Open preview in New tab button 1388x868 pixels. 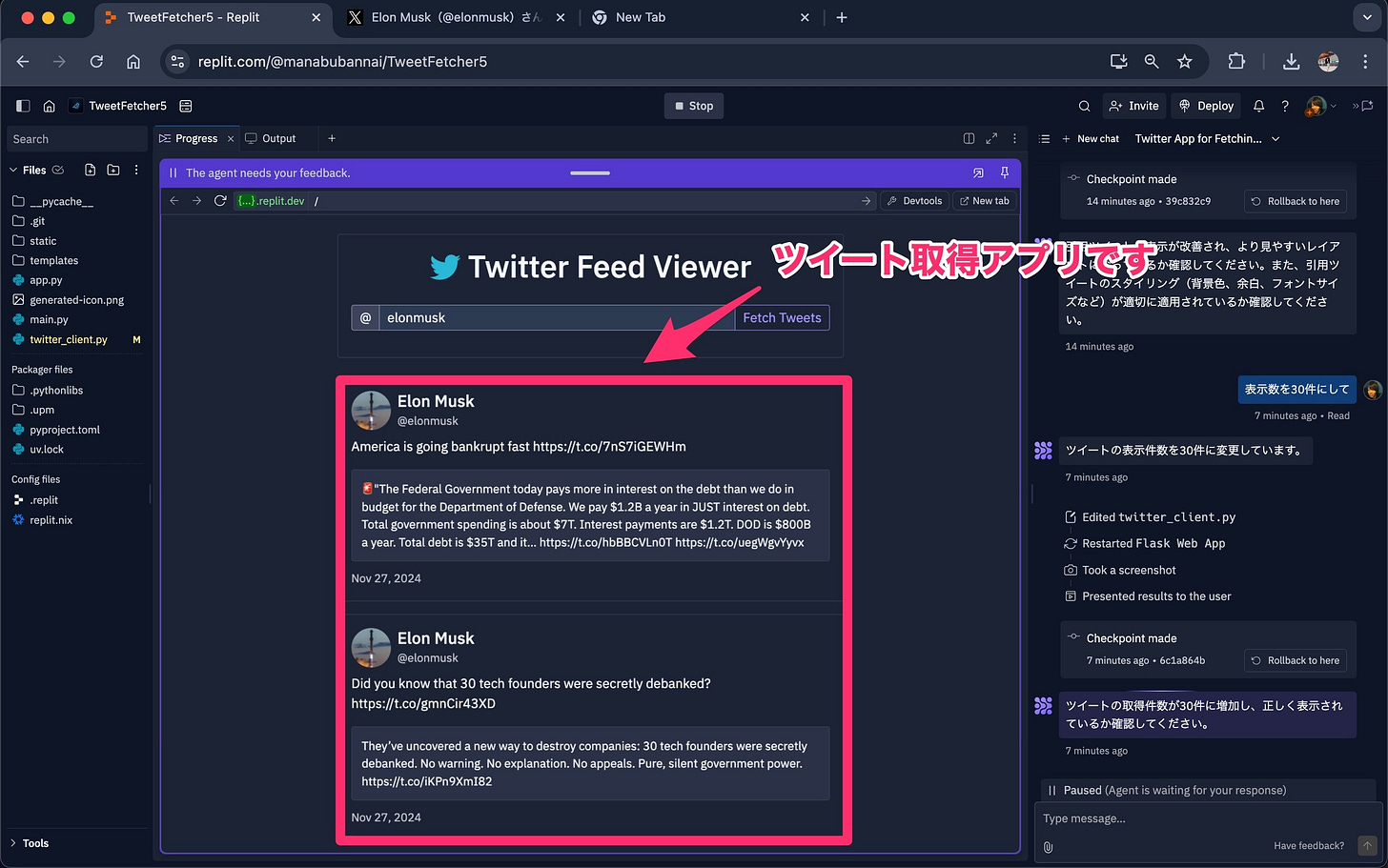tap(984, 201)
